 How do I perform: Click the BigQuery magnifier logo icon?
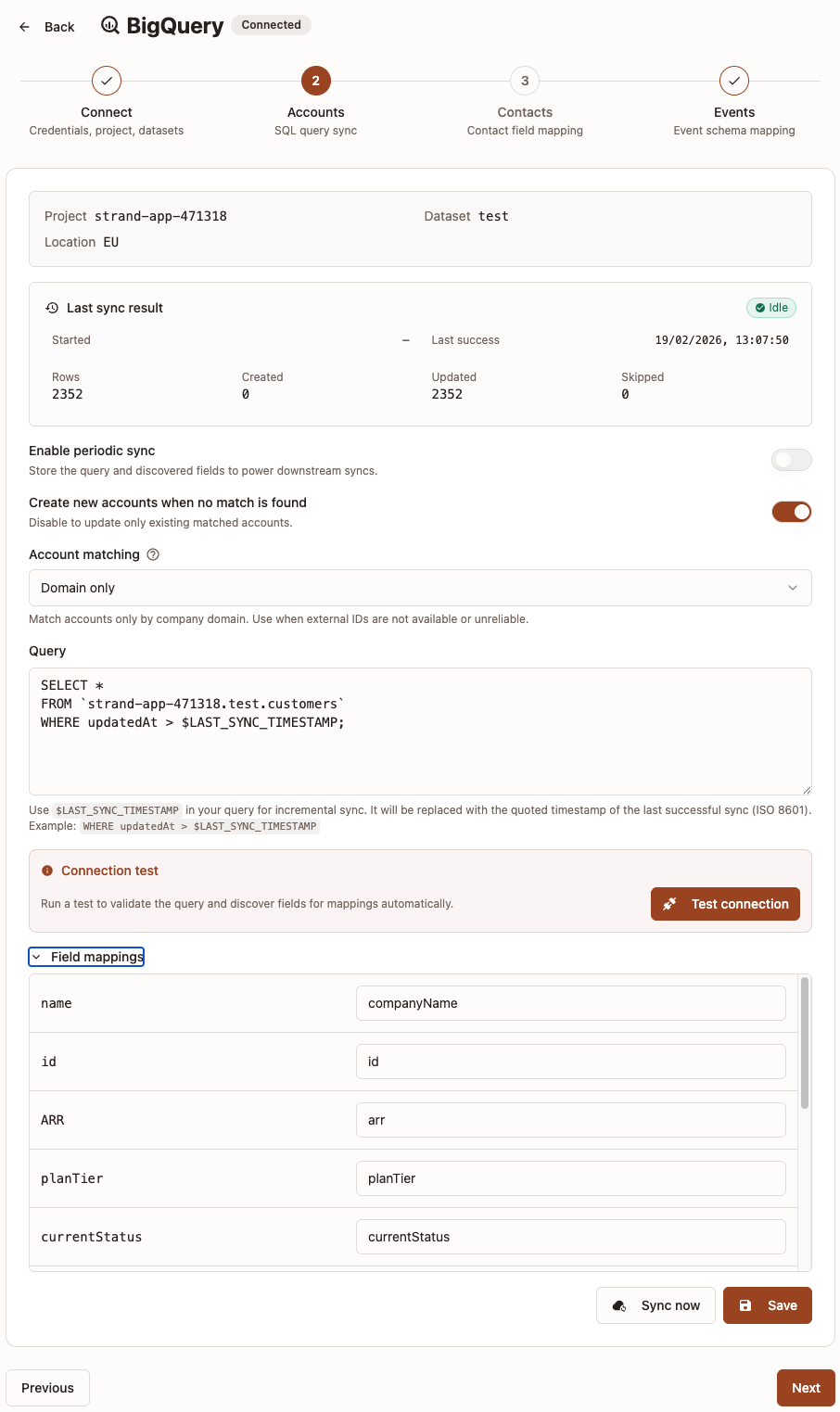point(109,25)
